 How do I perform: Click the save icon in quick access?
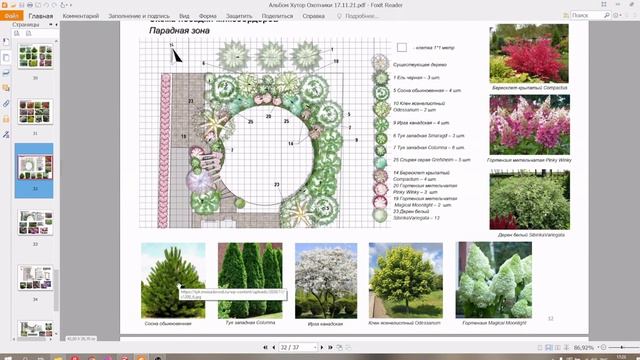22,5
